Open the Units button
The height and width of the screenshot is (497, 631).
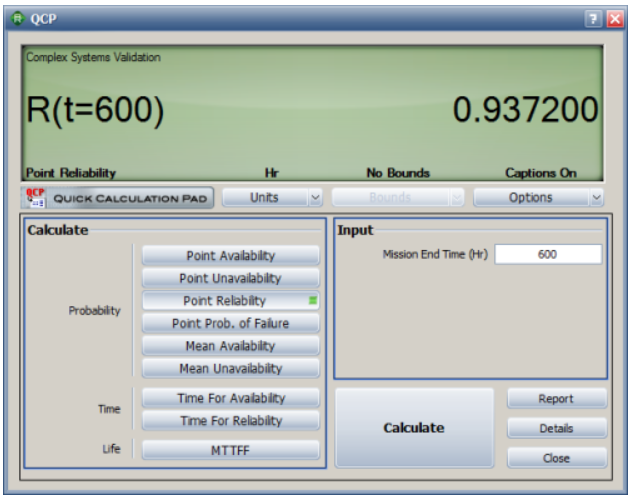pos(265,198)
